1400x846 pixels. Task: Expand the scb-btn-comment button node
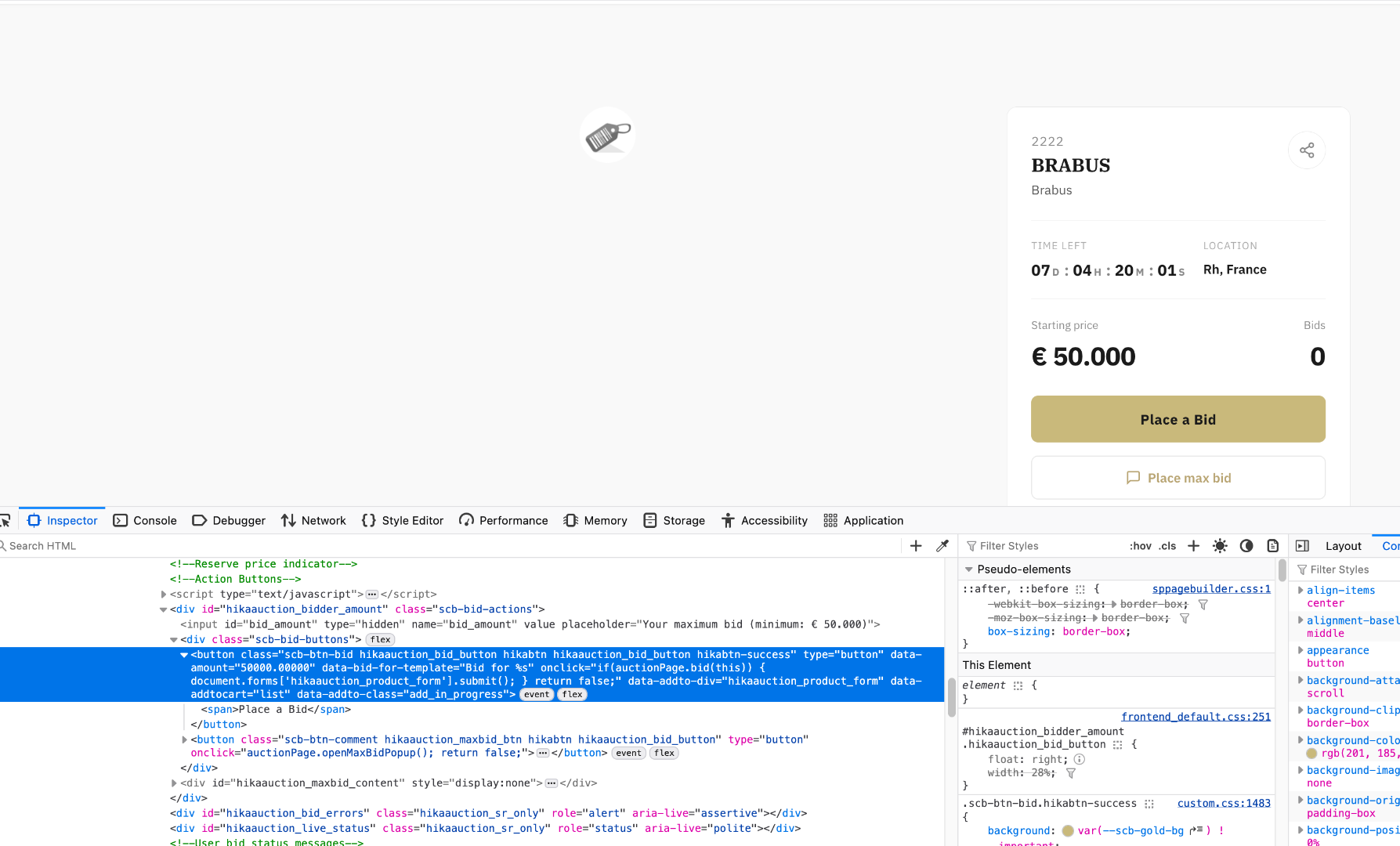click(x=184, y=739)
